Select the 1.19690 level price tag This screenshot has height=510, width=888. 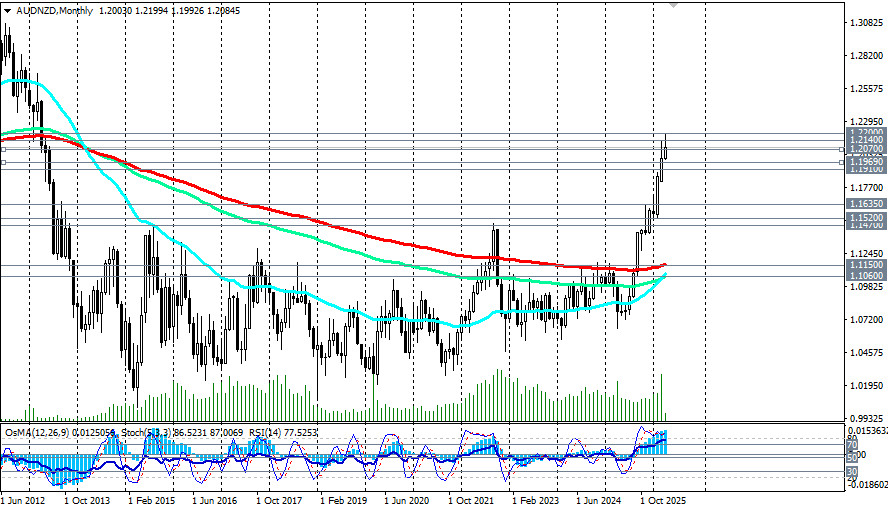tap(866, 161)
